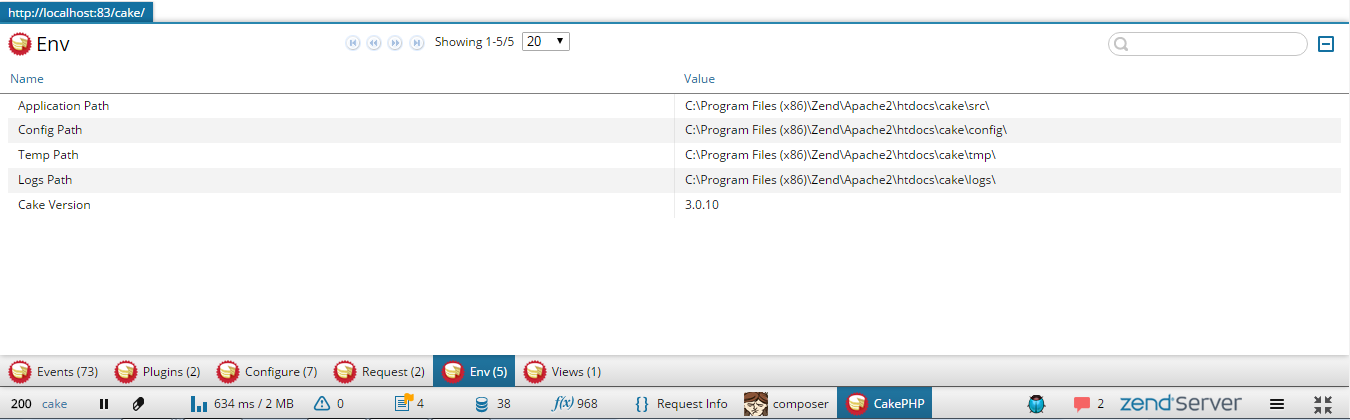Sort by Name column header
Image resolution: width=1350 pixels, height=420 pixels.
(27, 79)
